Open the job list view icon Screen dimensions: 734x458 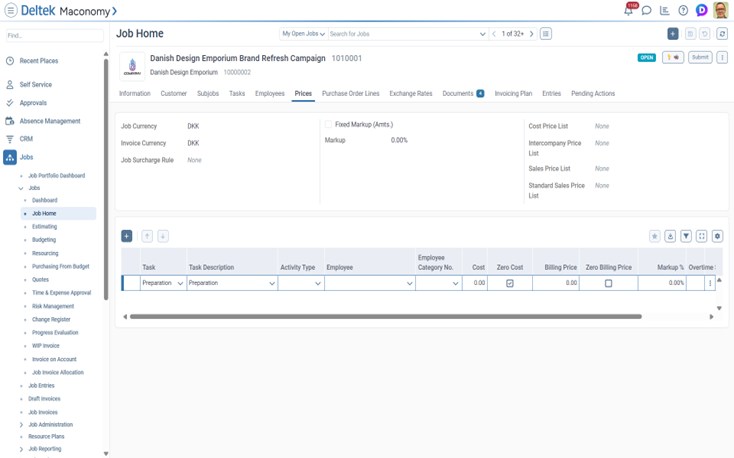[546, 34]
